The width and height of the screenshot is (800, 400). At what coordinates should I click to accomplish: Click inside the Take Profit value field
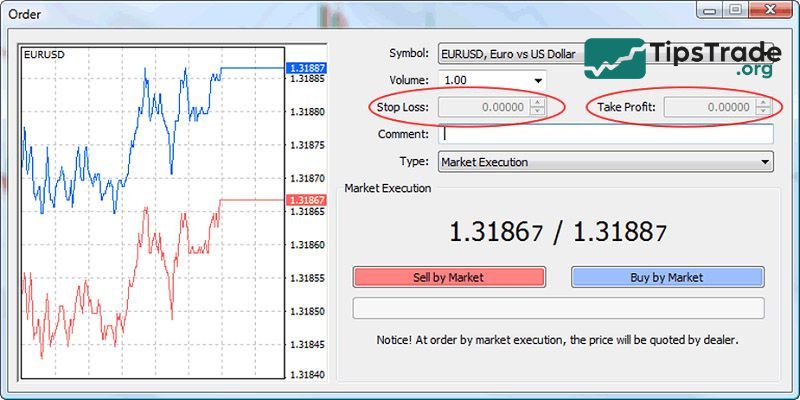708,107
